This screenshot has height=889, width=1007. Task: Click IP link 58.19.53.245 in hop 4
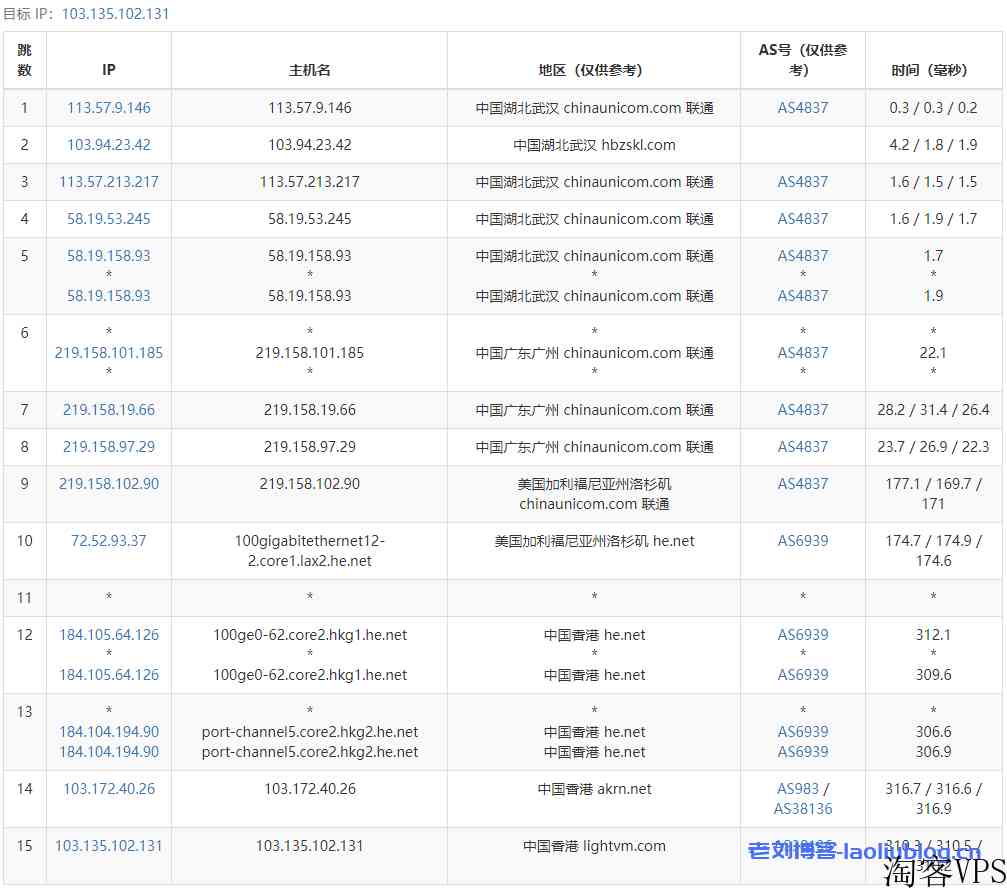(x=109, y=219)
